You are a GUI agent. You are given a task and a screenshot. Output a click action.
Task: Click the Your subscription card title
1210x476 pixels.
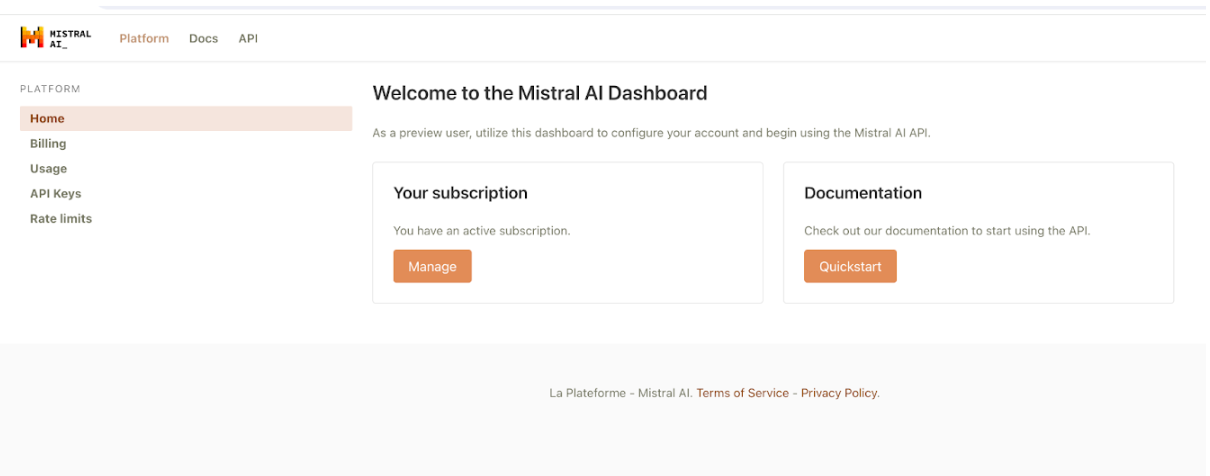pos(460,193)
